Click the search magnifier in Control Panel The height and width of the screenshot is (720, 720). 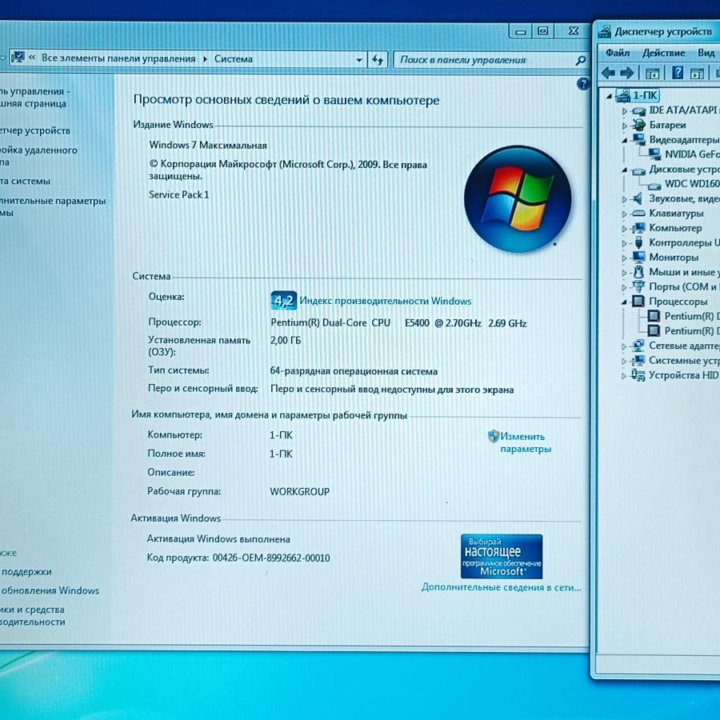coord(580,60)
